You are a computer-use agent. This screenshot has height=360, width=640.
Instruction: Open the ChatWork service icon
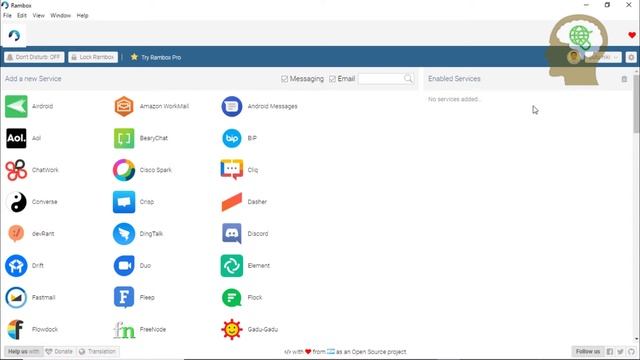coord(16,170)
